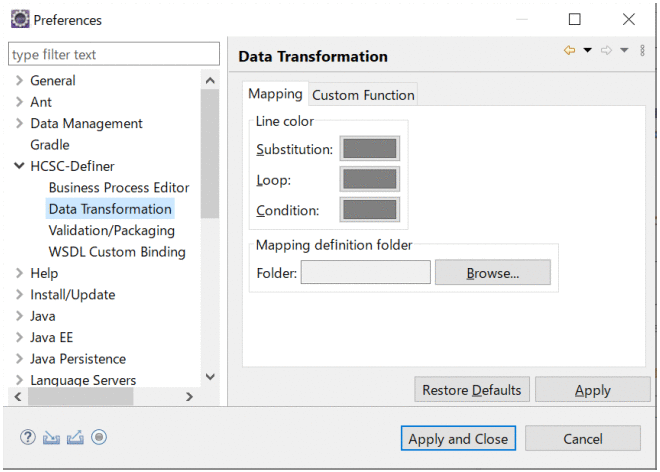
Task: Open the back history dropdown arrow
Action: coord(587,51)
